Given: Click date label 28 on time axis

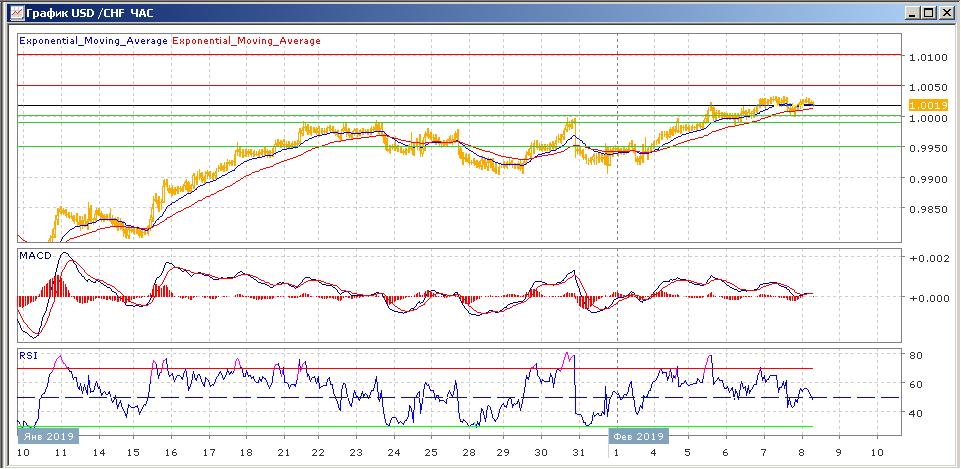Looking at the screenshot, I should 469,452.
